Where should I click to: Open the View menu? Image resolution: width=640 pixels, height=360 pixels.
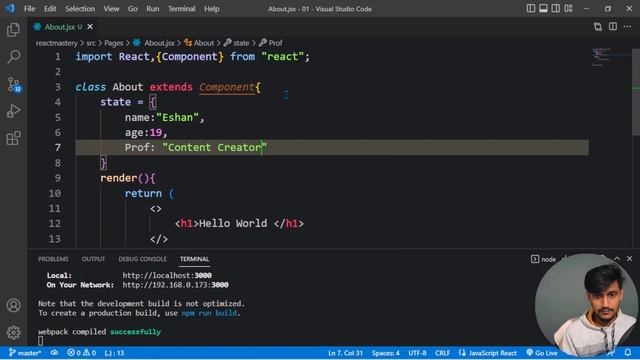[x=111, y=9]
